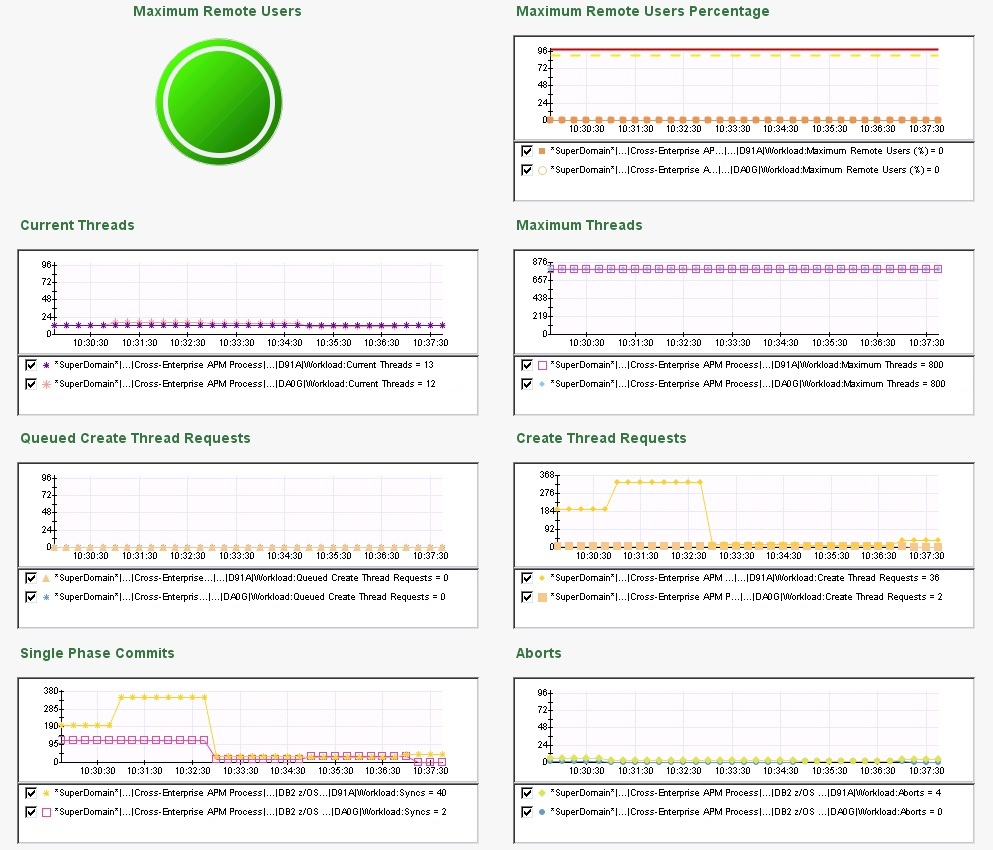Click the green Maximum Remote Users status indicator
This screenshot has height=850, width=993.
coord(218,102)
